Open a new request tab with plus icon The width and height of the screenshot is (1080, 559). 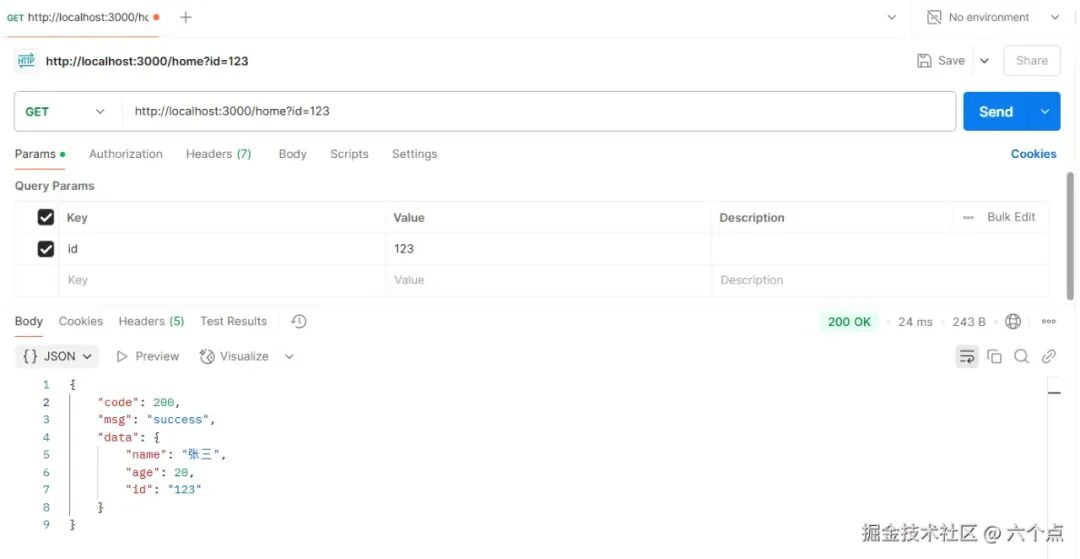point(185,17)
